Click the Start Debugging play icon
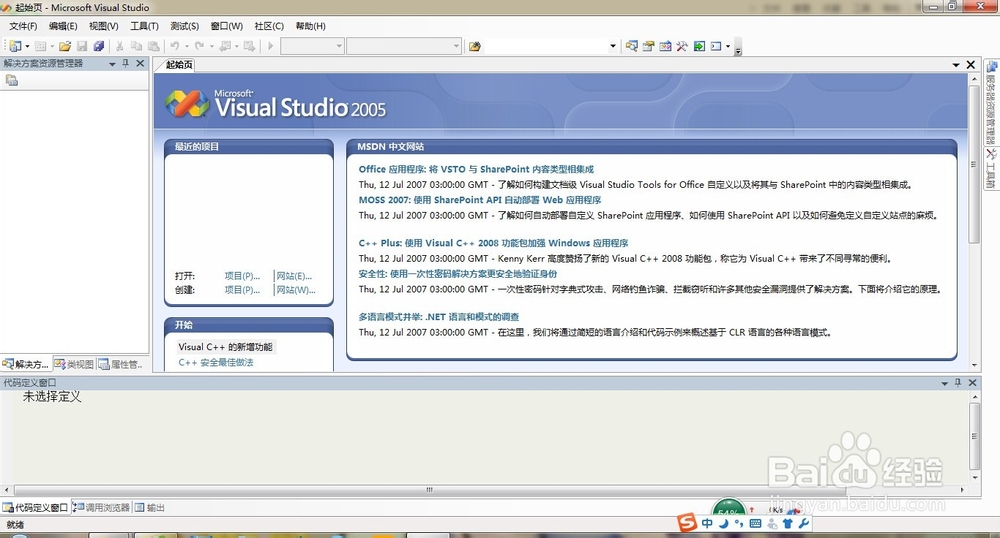Image resolution: width=1000 pixels, height=538 pixels. point(270,46)
